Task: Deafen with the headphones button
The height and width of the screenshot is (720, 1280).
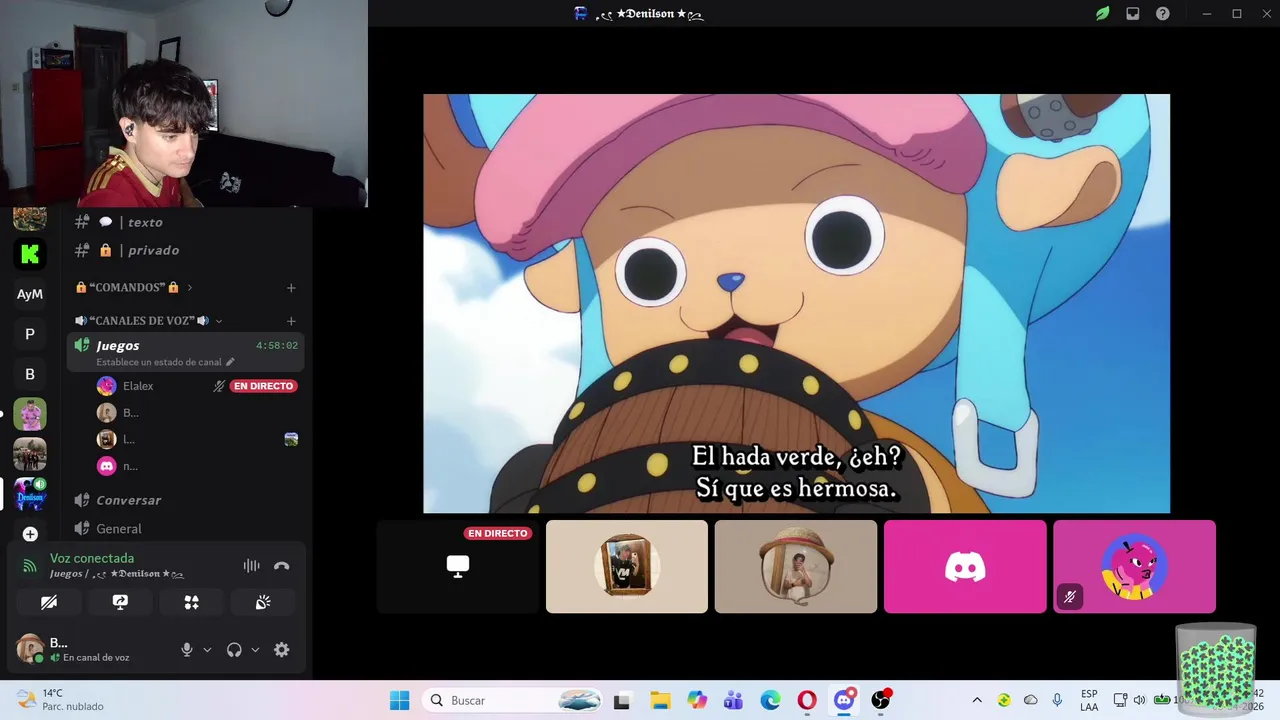Action: tap(234, 650)
